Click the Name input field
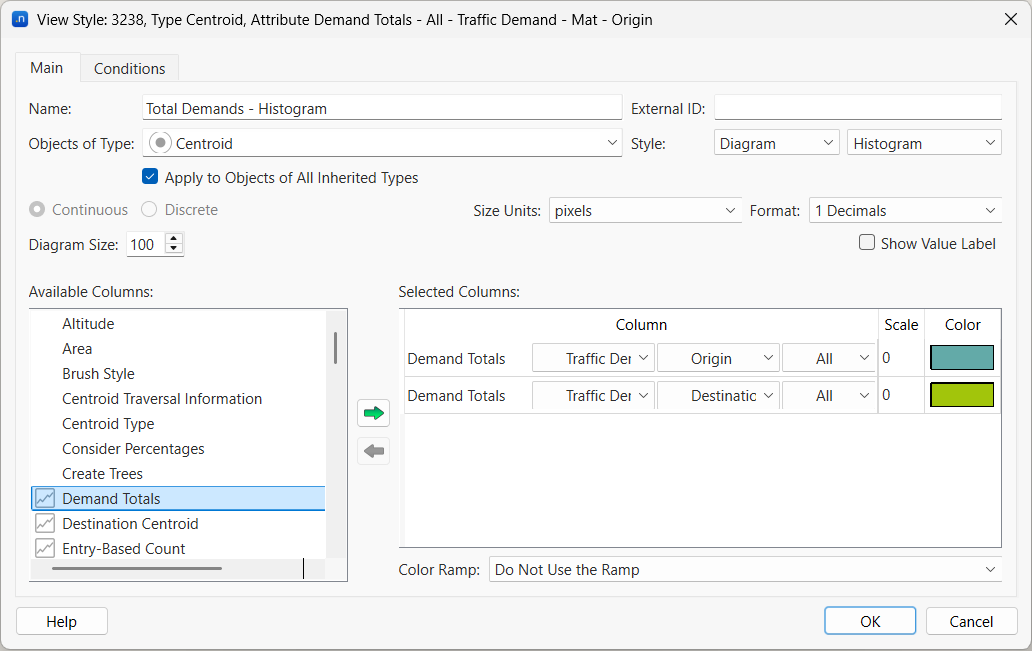This screenshot has width=1032, height=651. click(x=382, y=108)
